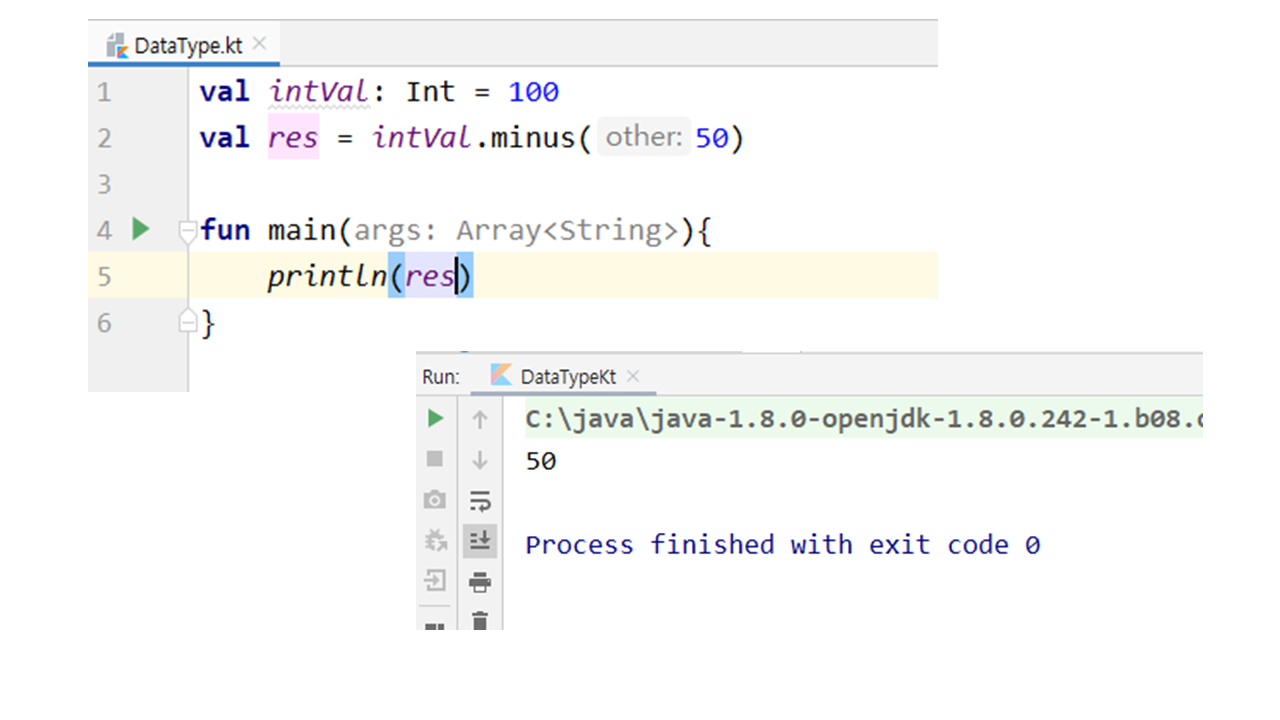
Task: Close the DataType.kt editor tab
Action: [x=260, y=44]
